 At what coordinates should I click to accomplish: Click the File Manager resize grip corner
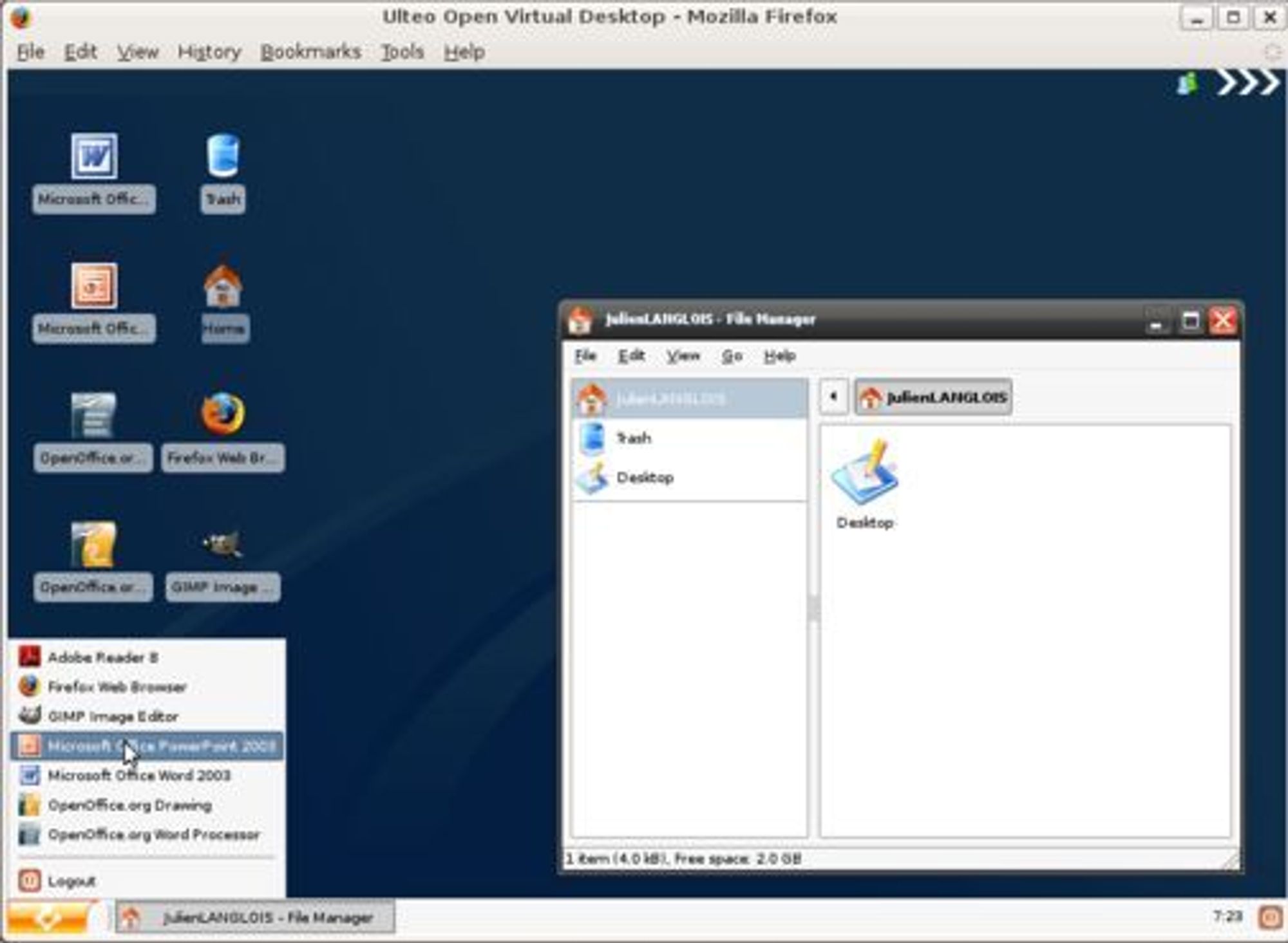1231,860
